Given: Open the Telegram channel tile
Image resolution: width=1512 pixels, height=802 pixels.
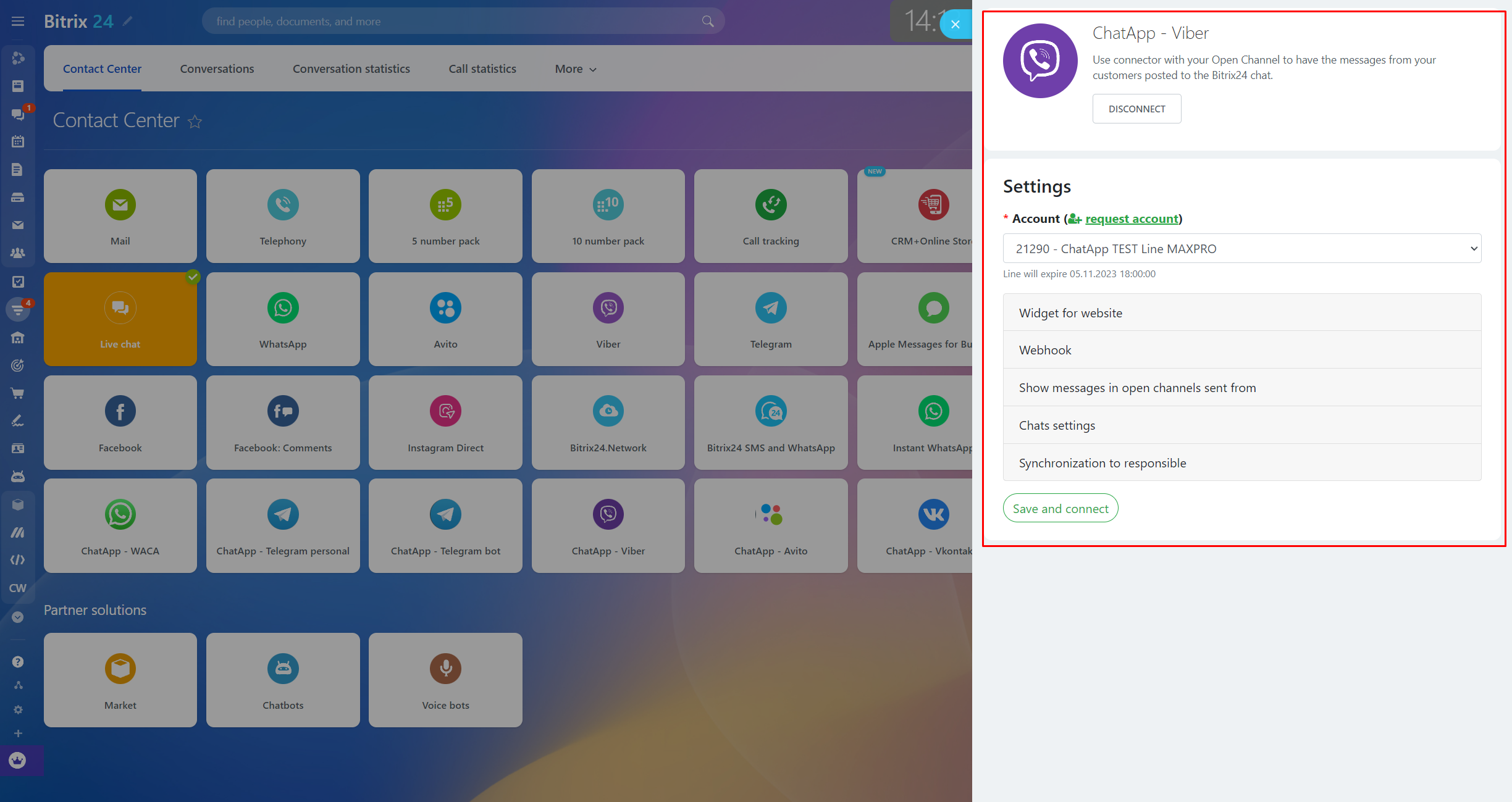Looking at the screenshot, I should click(770, 319).
